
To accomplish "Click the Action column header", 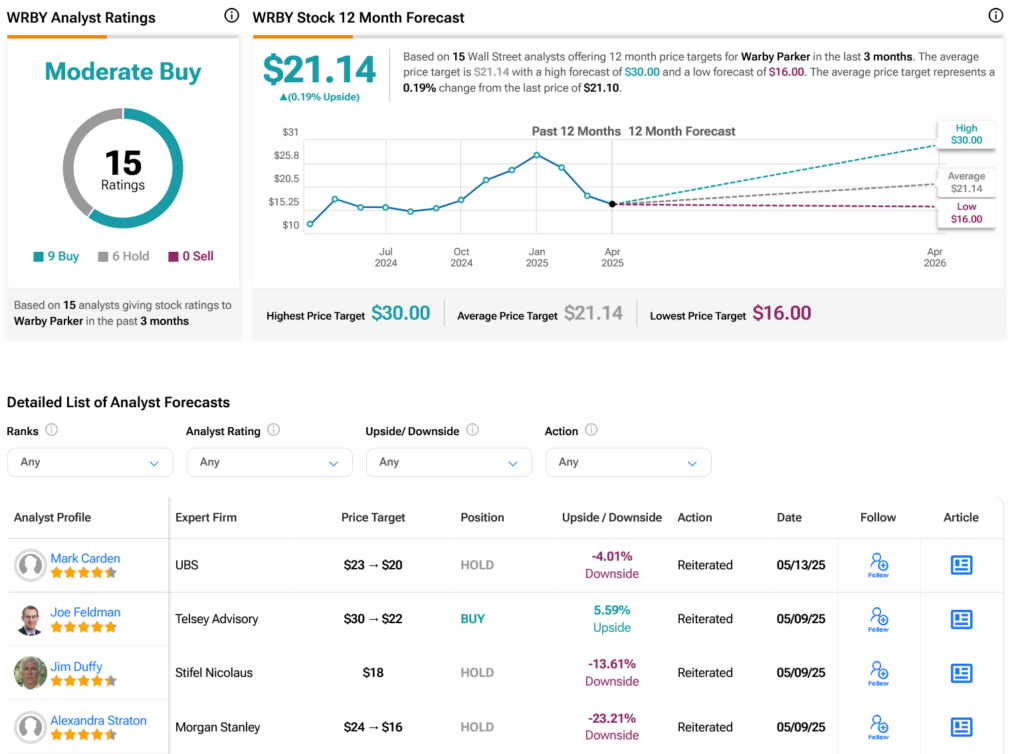I will tap(695, 518).
